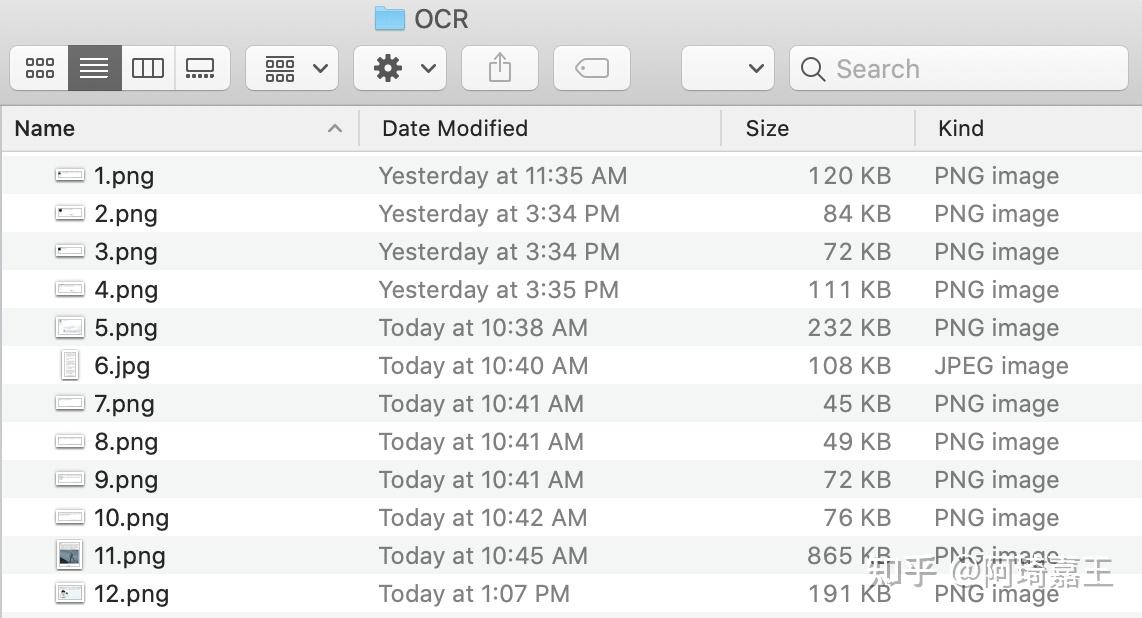Select the 12.png thumbnail icon
1142x618 pixels.
[69, 593]
